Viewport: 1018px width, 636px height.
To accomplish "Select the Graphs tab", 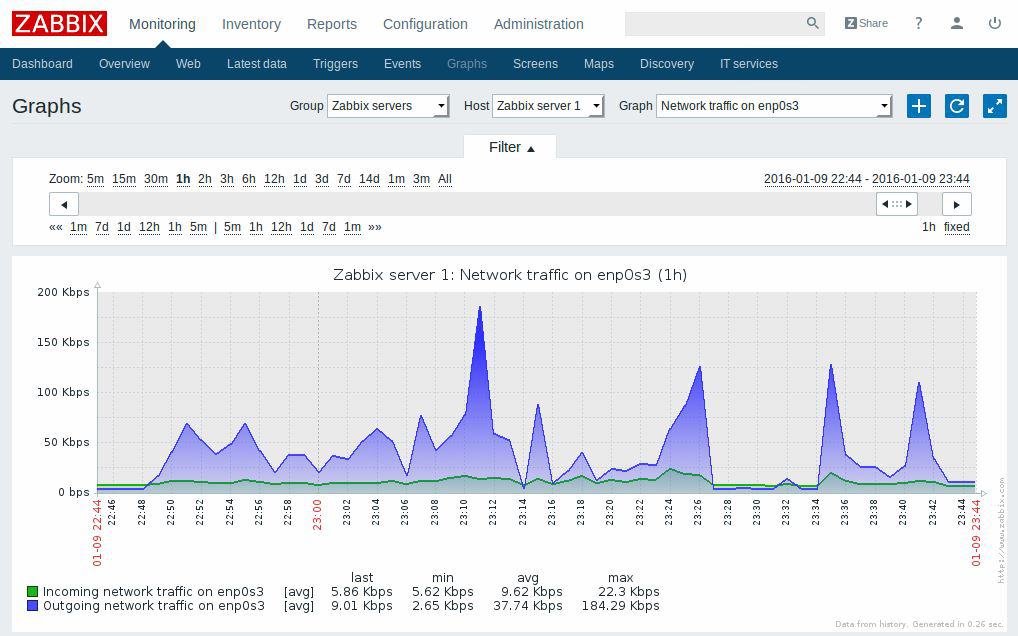I will [467, 64].
